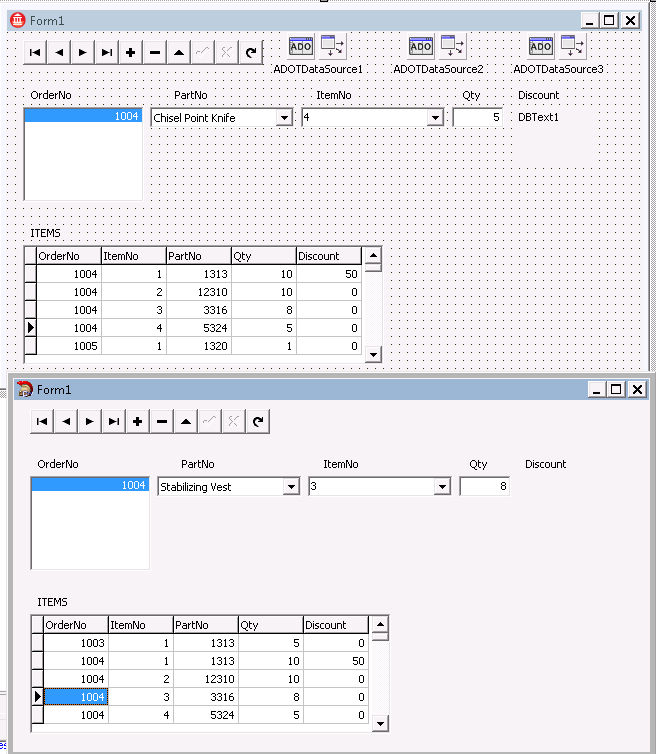Click the red app icon in upper Form1 title bar

pos(18,21)
